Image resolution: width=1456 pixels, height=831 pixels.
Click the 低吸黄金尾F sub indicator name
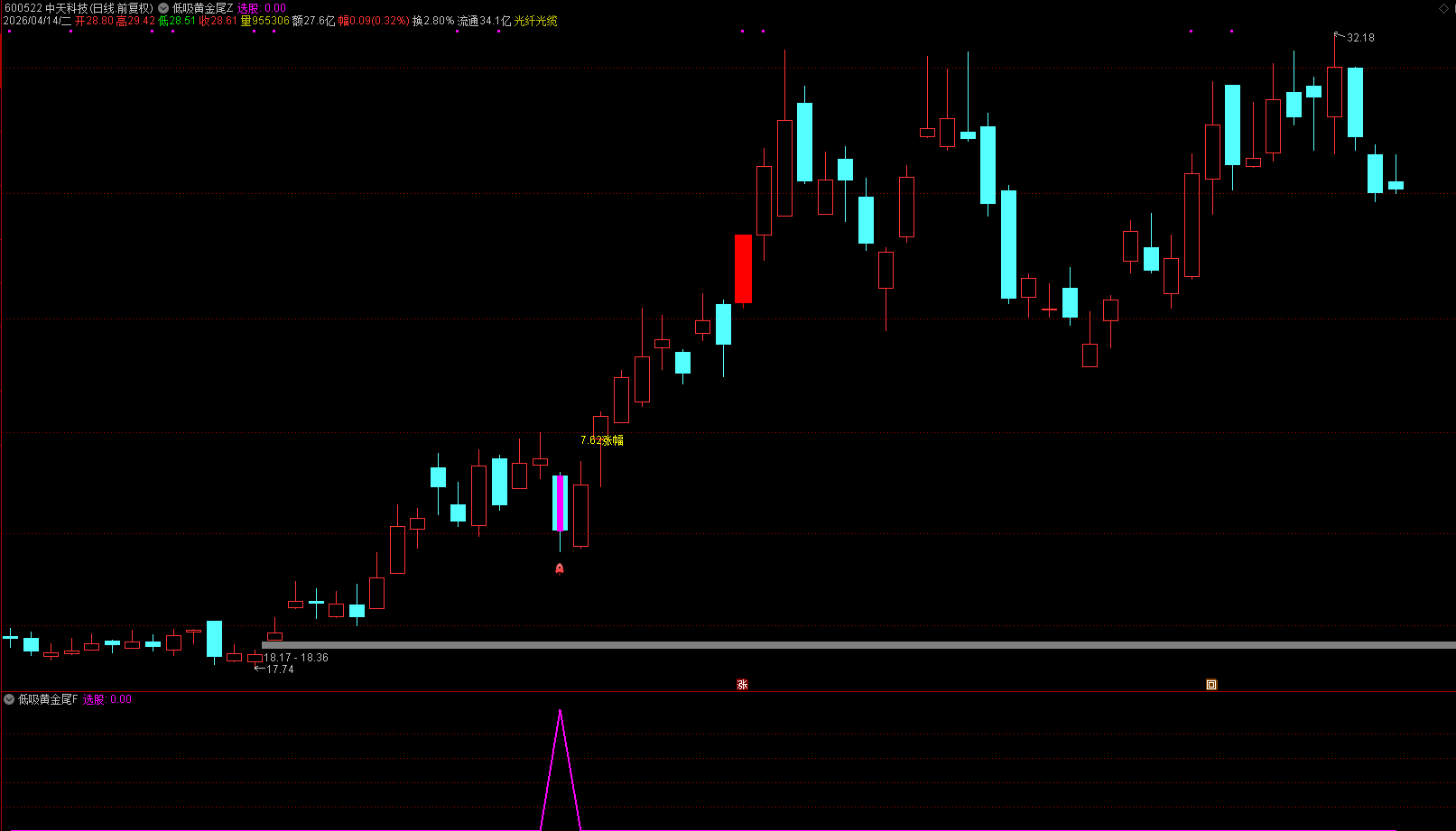click(48, 699)
